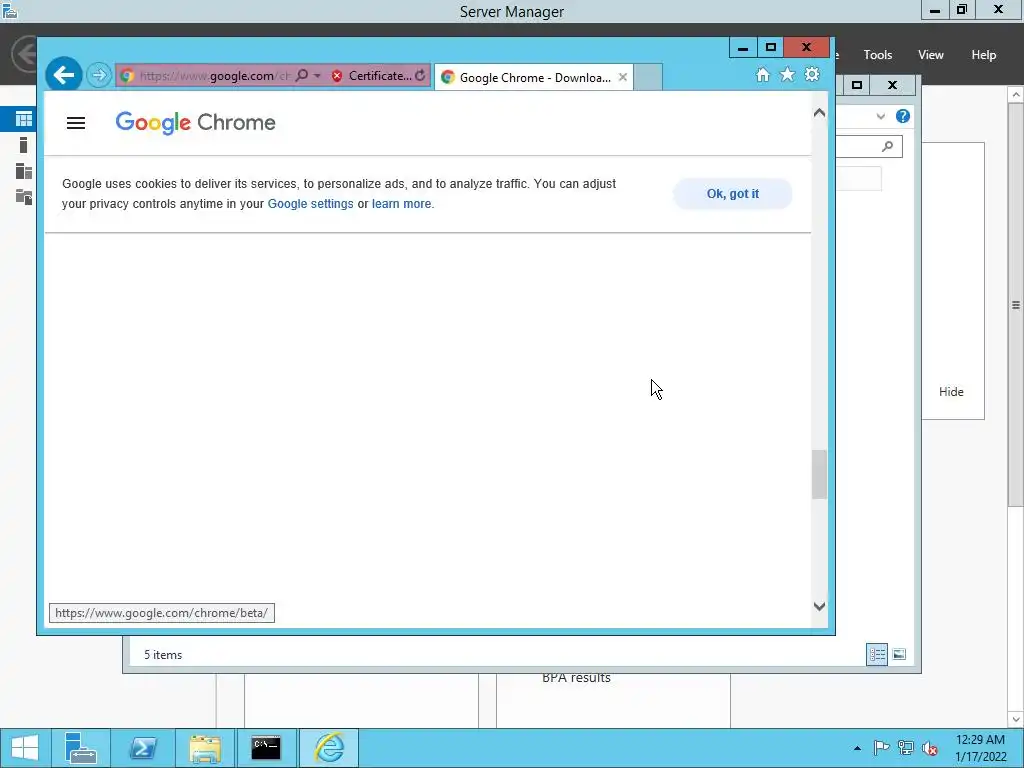Click the network tray icon
This screenshot has height=768, width=1024.
click(x=906, y=748)
